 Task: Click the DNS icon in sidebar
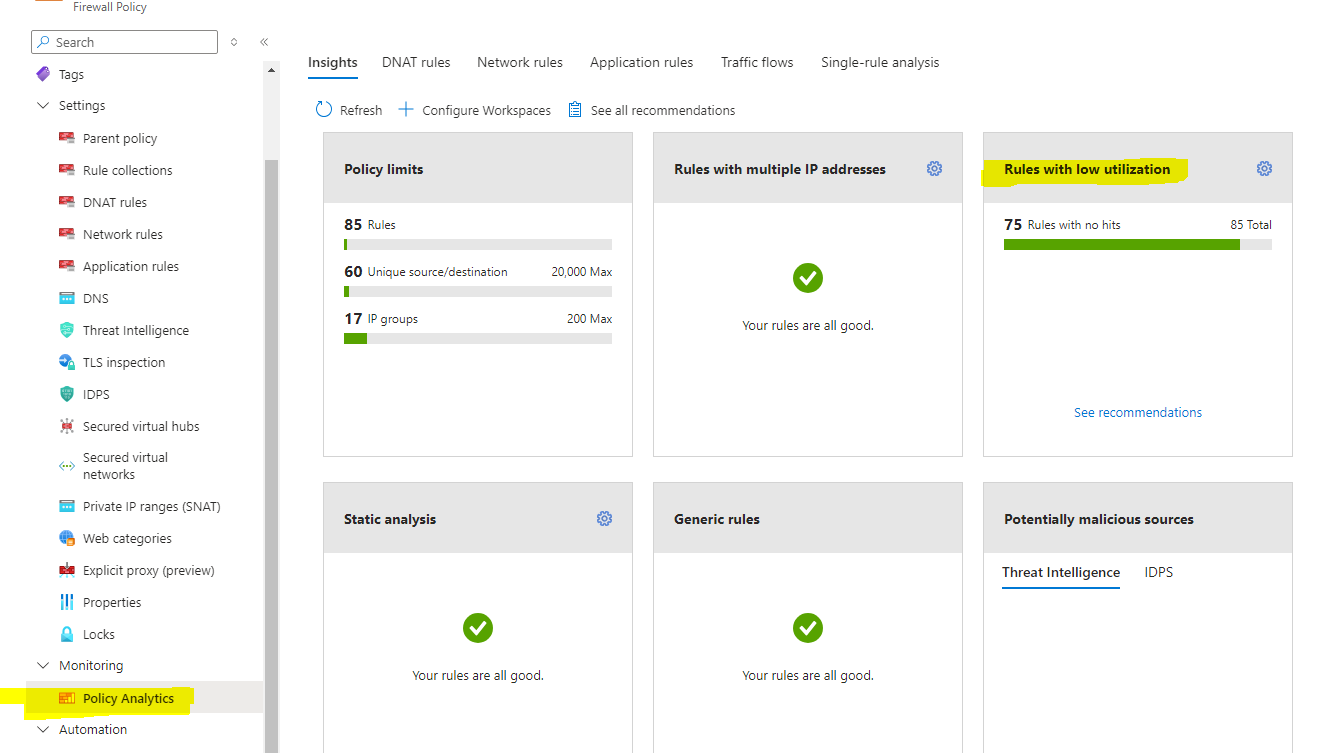point(67,298)
